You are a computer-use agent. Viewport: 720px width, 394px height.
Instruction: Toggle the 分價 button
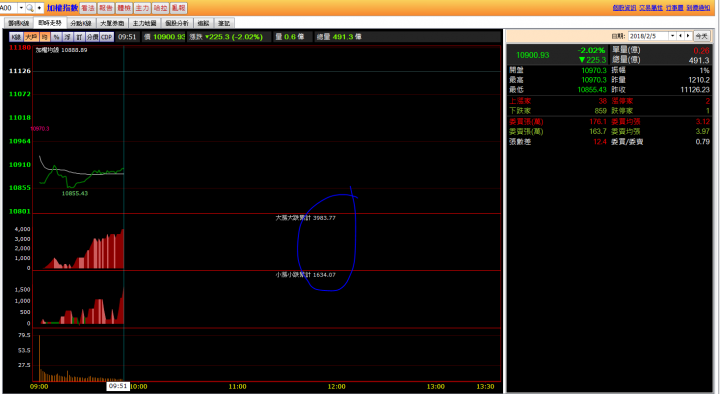click(x=92, y=37)
